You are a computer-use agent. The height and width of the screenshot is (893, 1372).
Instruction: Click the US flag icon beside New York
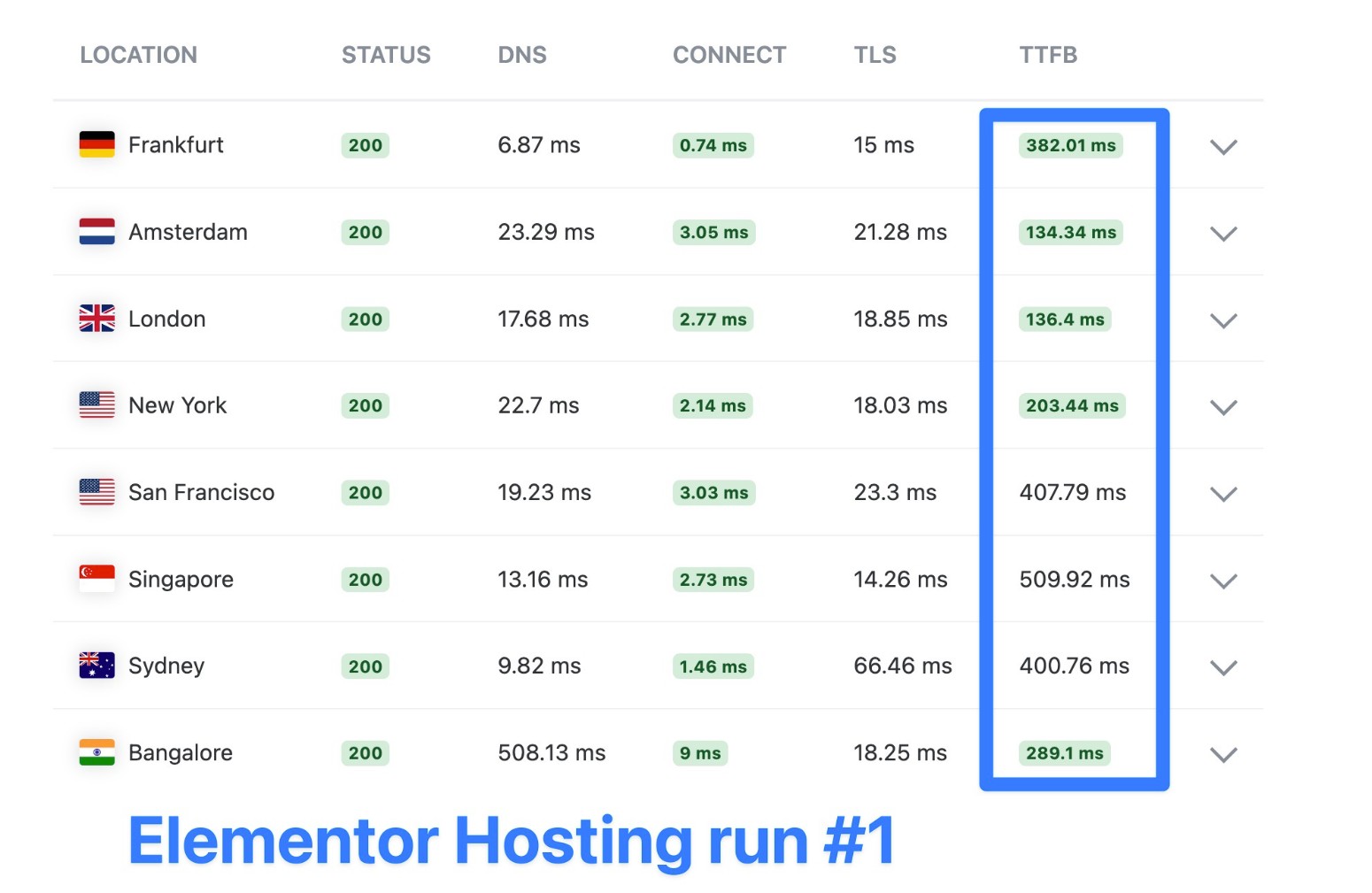(96, 404)
